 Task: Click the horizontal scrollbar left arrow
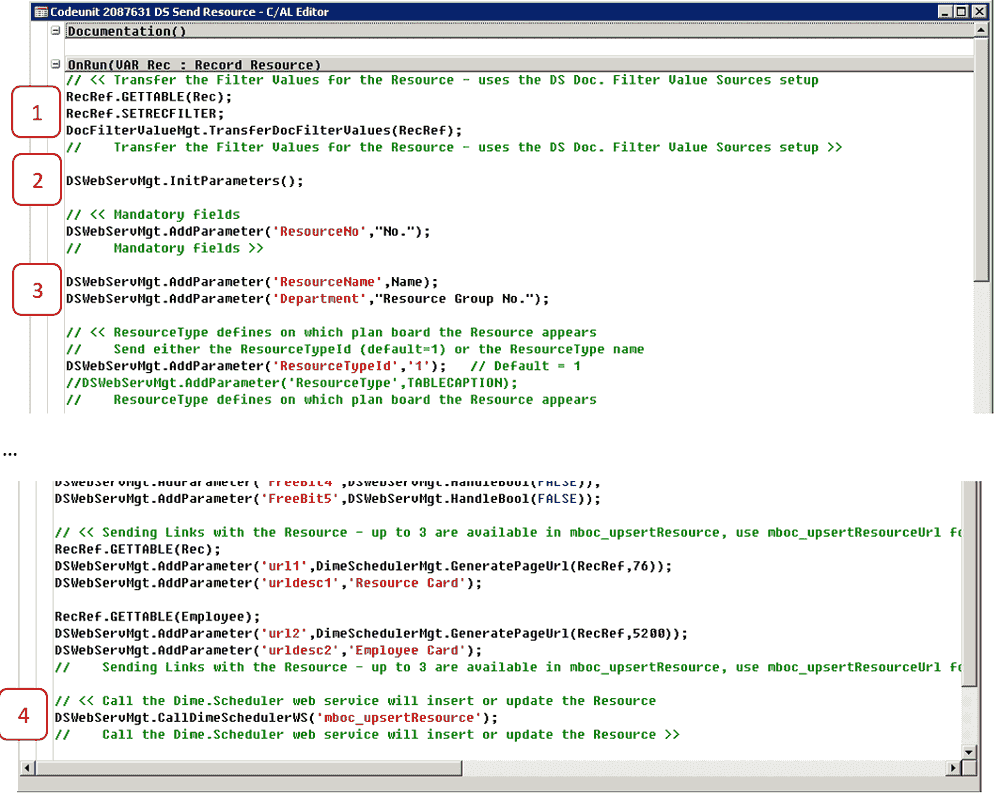26,768
